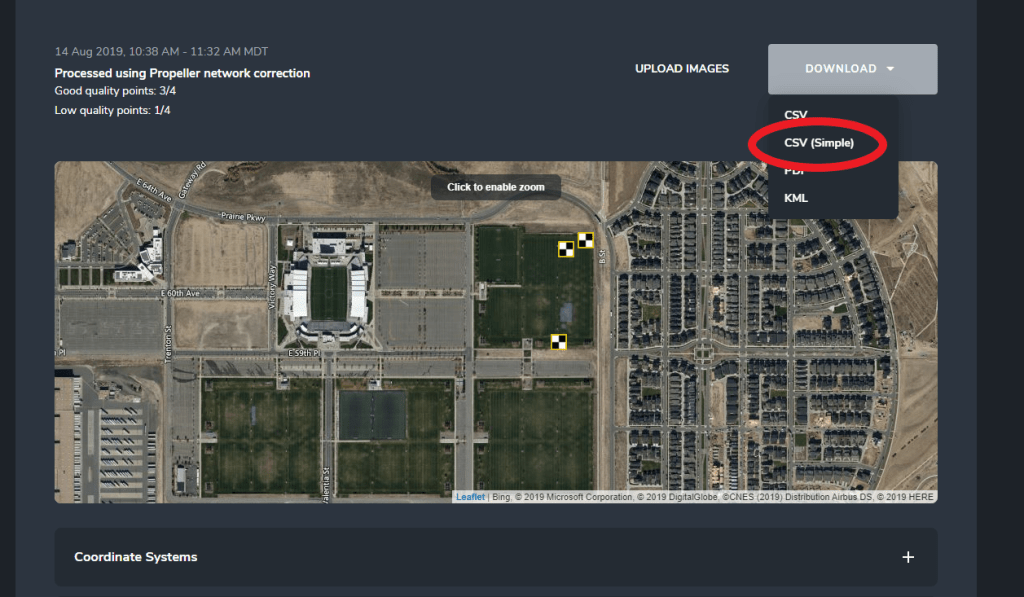This screenshot has height=597, width=1024.
Task: Open the Download button menu
Action: click(852, 69)
